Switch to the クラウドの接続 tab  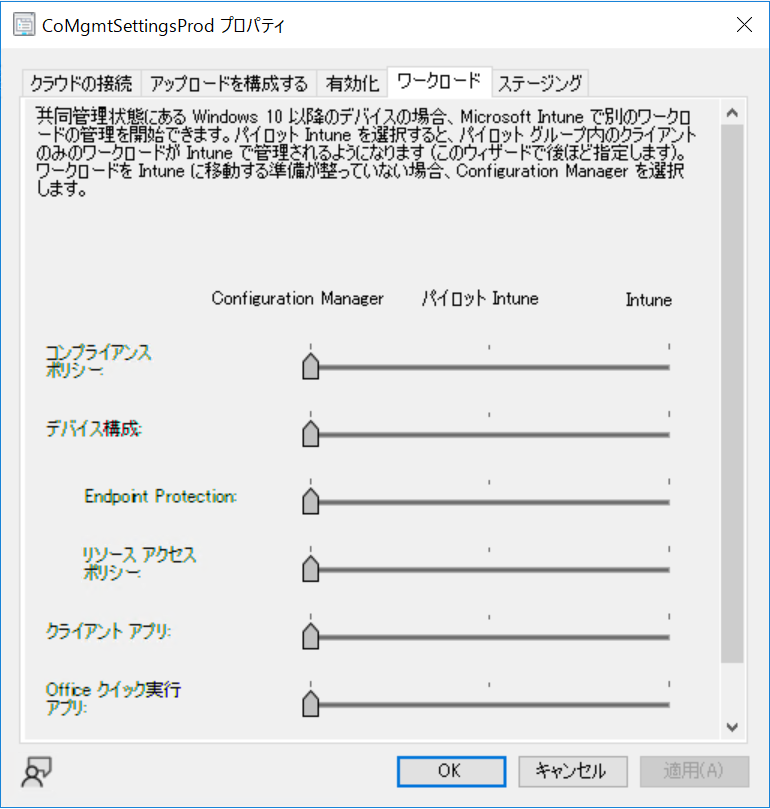tap(81, 83)
